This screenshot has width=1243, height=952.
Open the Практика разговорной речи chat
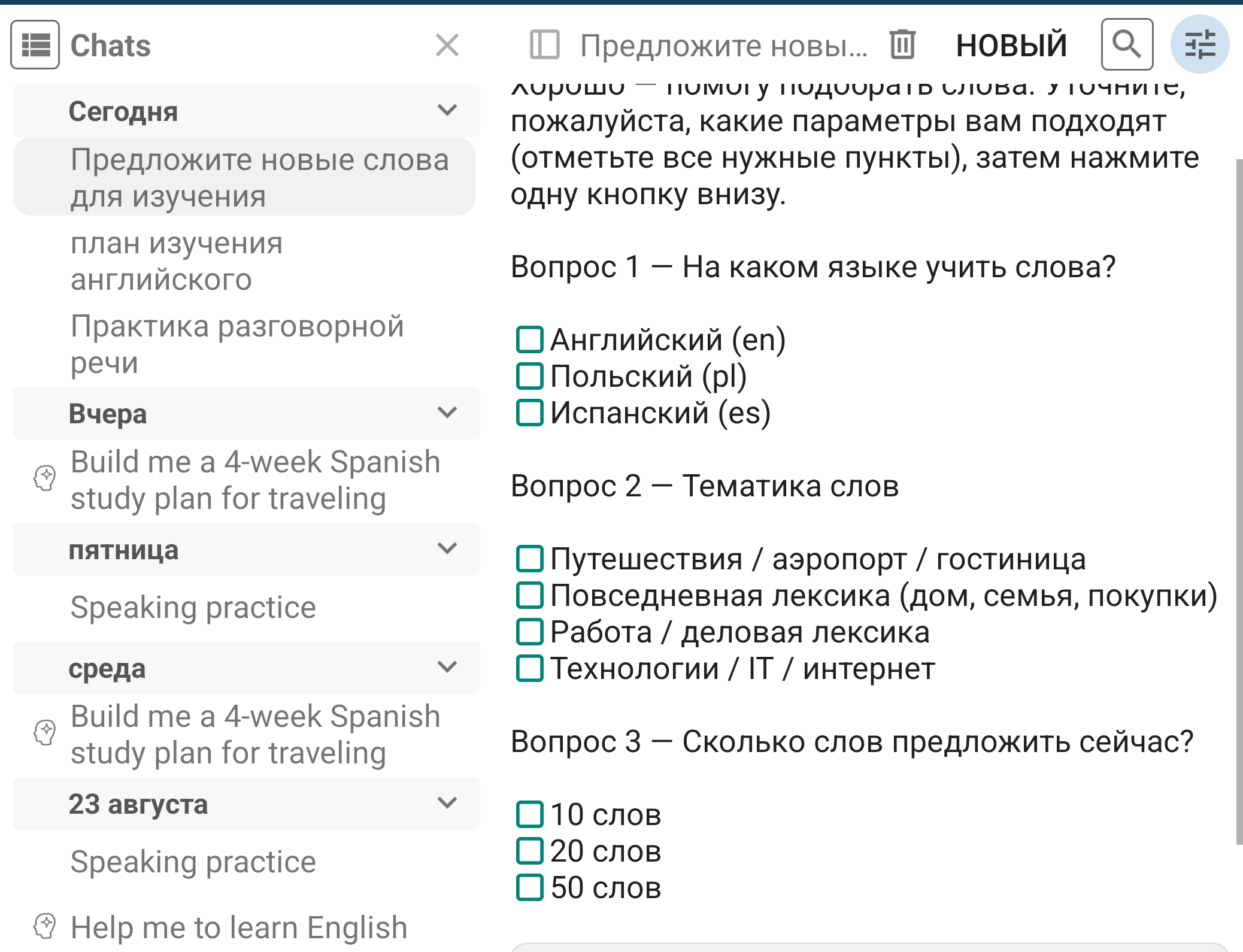coord(244,344)
